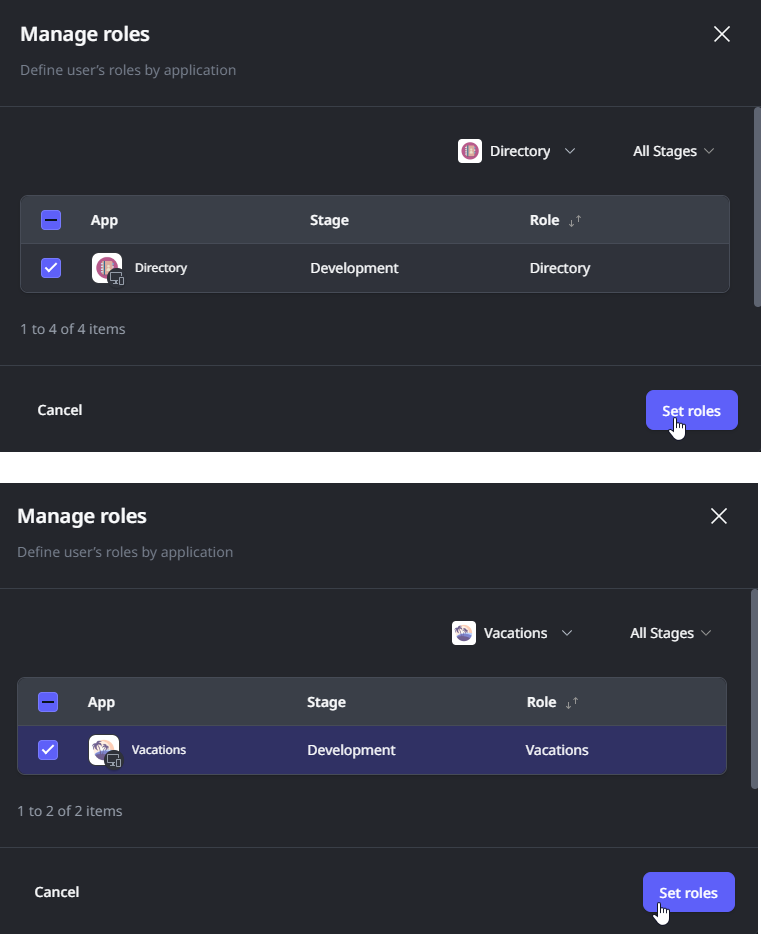Toggle the select-all checkbox in the Directory table header

(x=51, y=220)
